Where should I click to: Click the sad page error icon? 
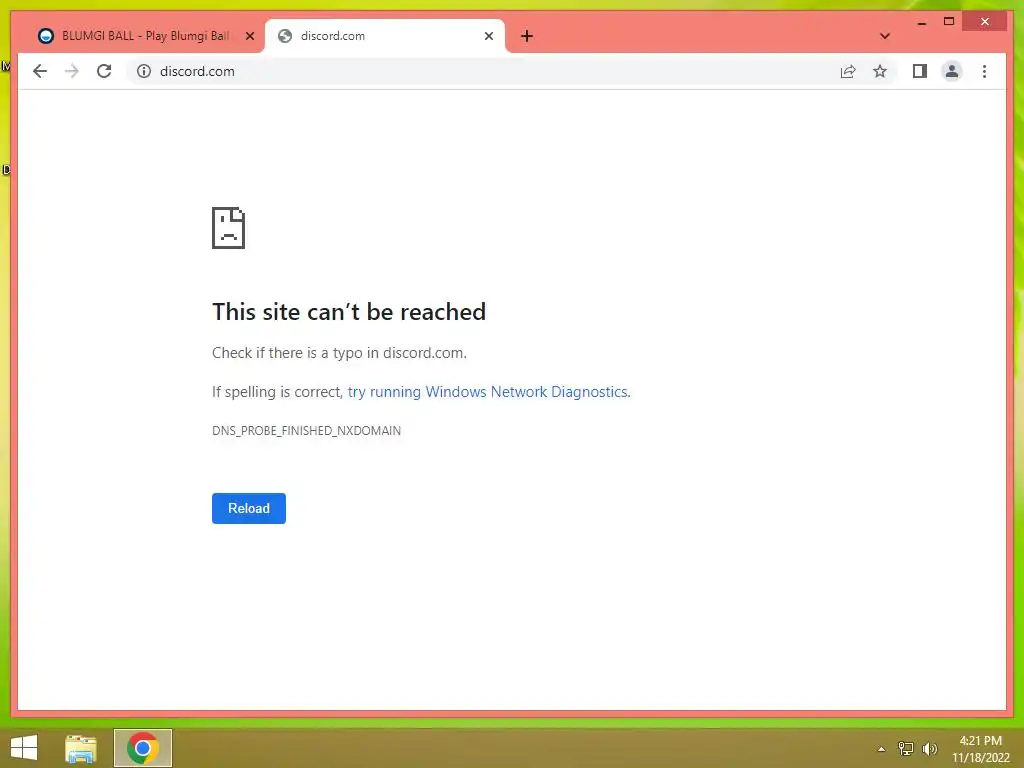pos(229,228)
